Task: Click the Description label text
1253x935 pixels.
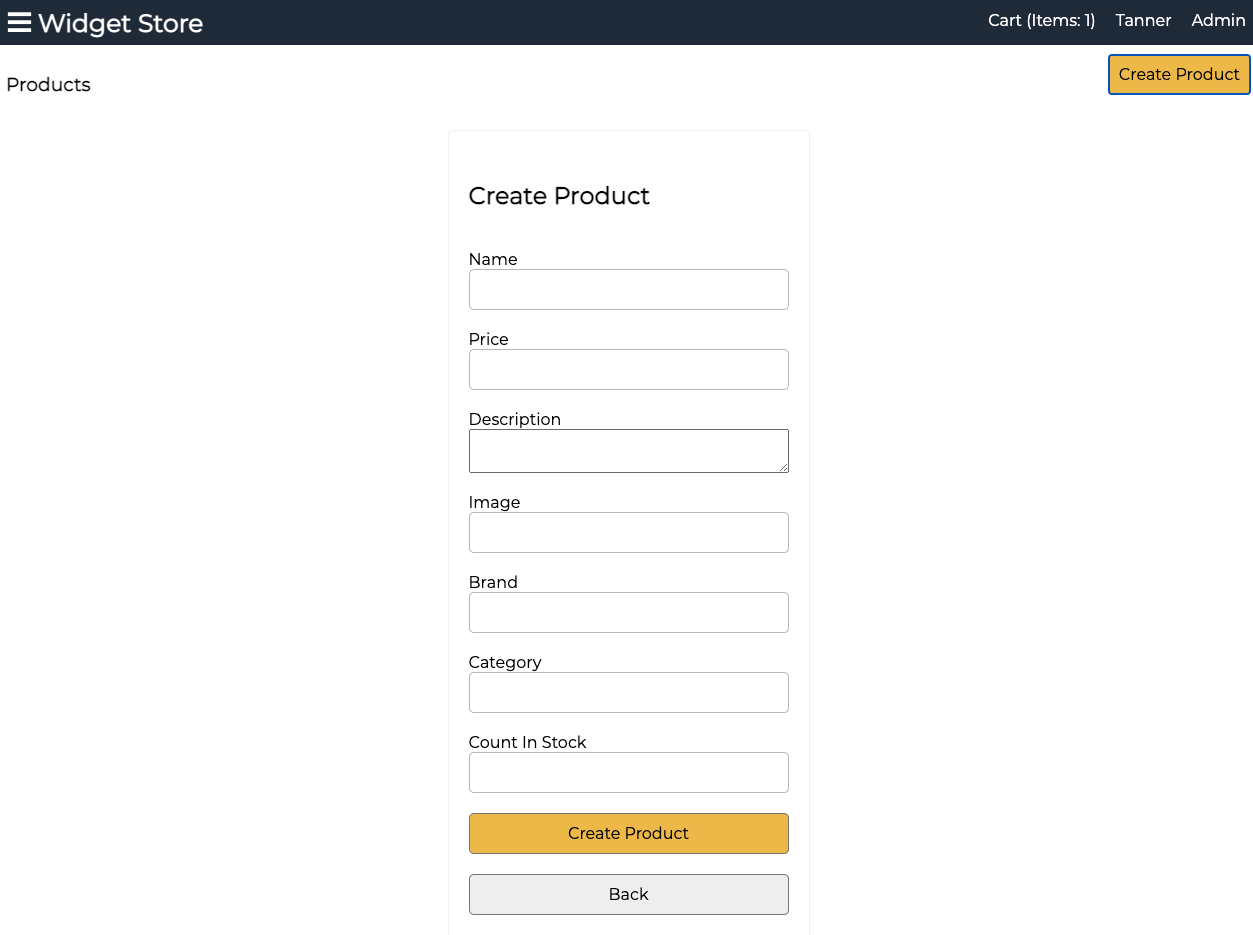Action: (x=514, y=419)
